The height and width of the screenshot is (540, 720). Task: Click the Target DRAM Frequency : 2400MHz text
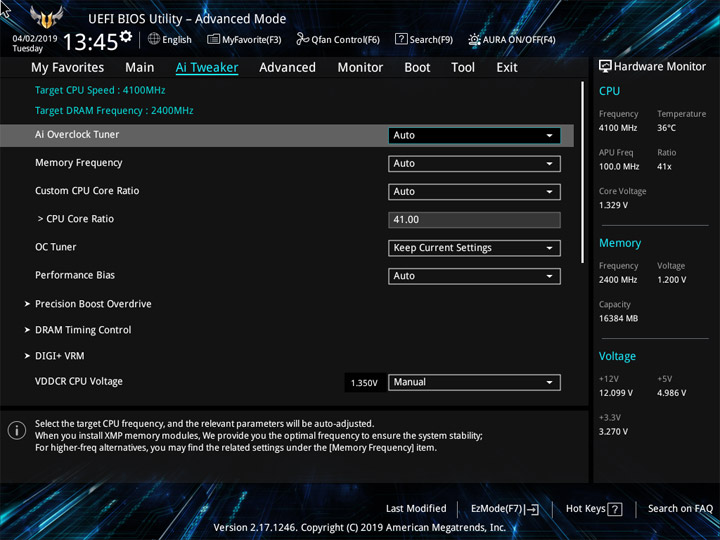pyautogui.click(x=114, y=111)
